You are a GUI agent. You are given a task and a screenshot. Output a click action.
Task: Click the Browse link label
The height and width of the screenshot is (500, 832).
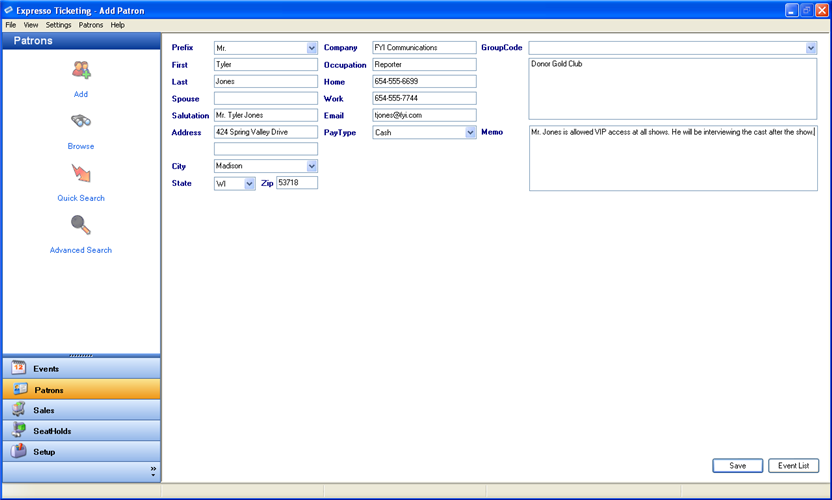(81, 146)
